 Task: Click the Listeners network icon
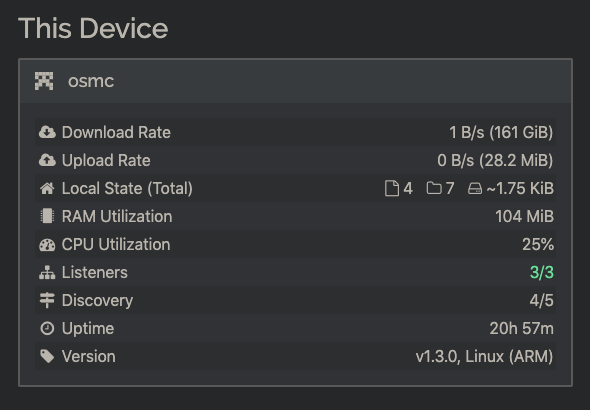47,272
